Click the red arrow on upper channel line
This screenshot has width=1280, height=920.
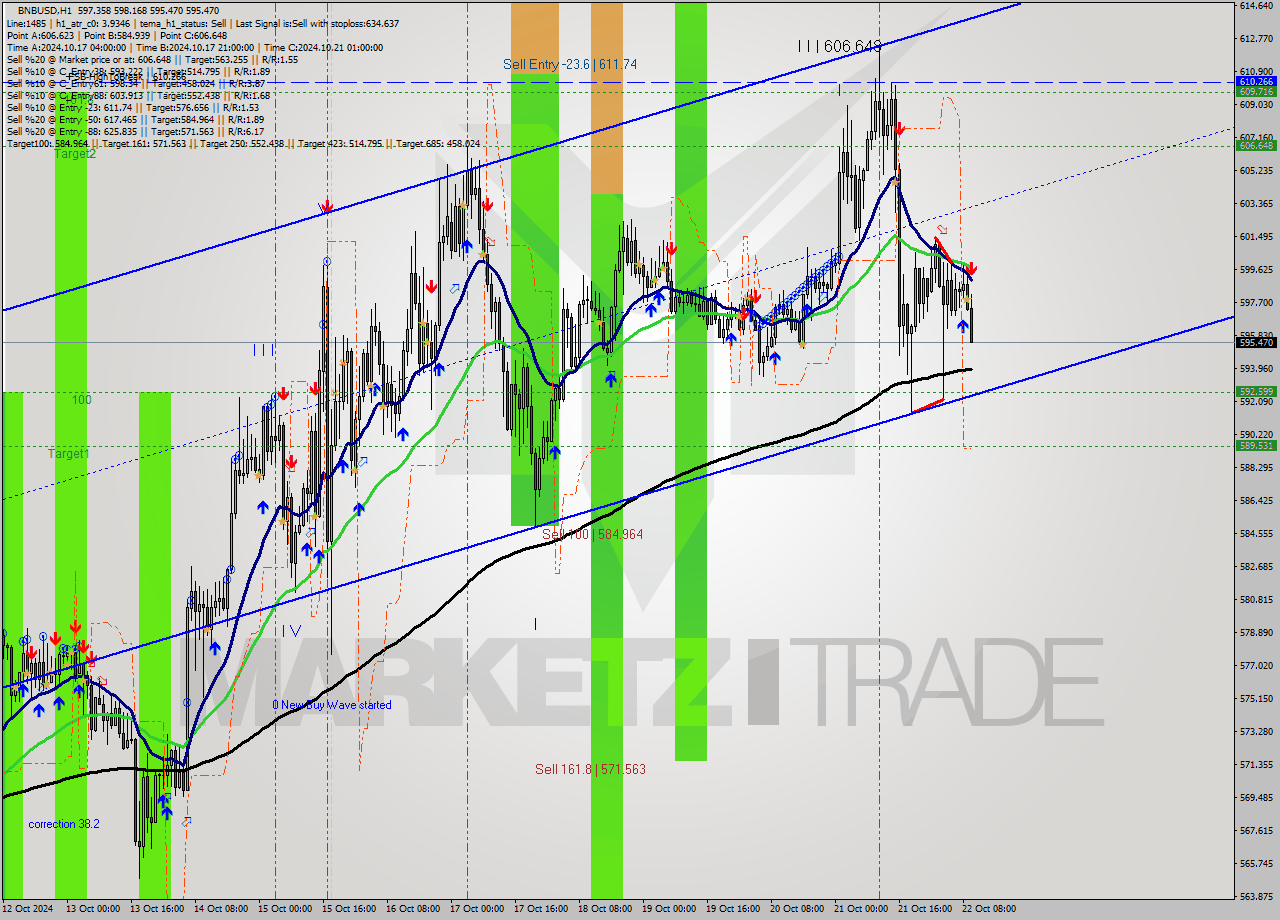point(325,208)
